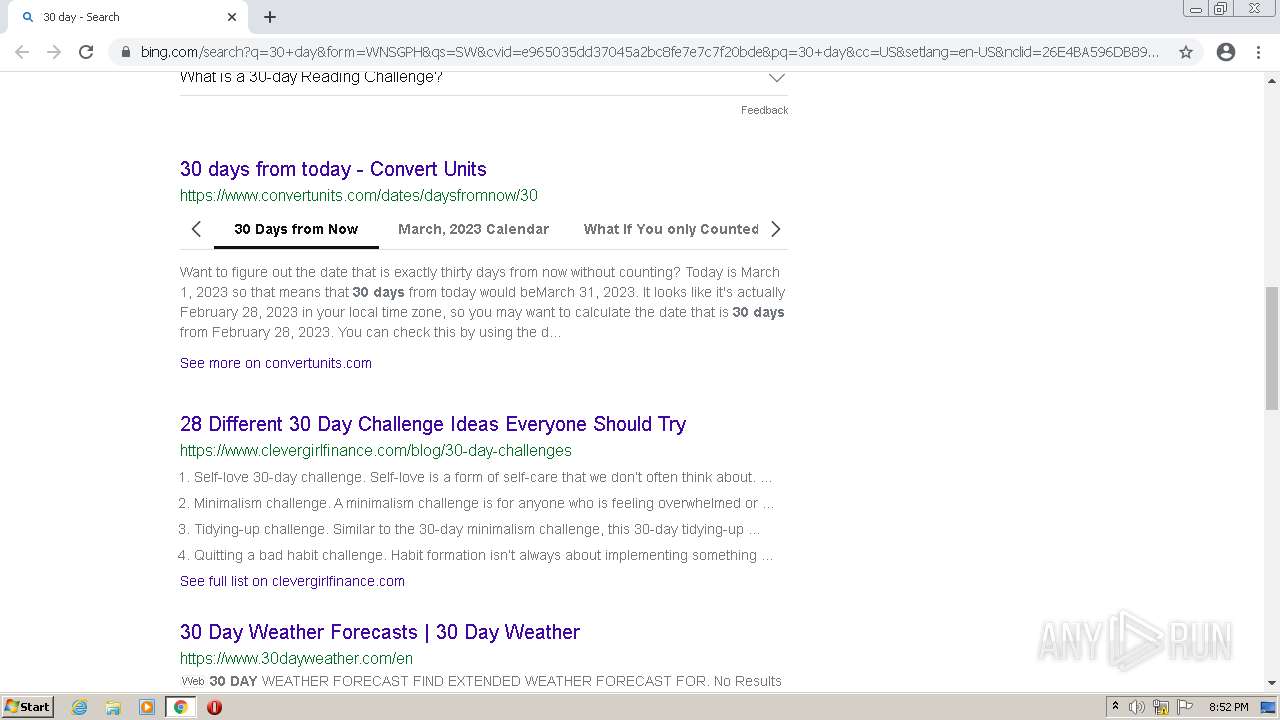Bookmark this page with the star icon
This screenshot has height=720, width=1280.
pos(1186,52)
